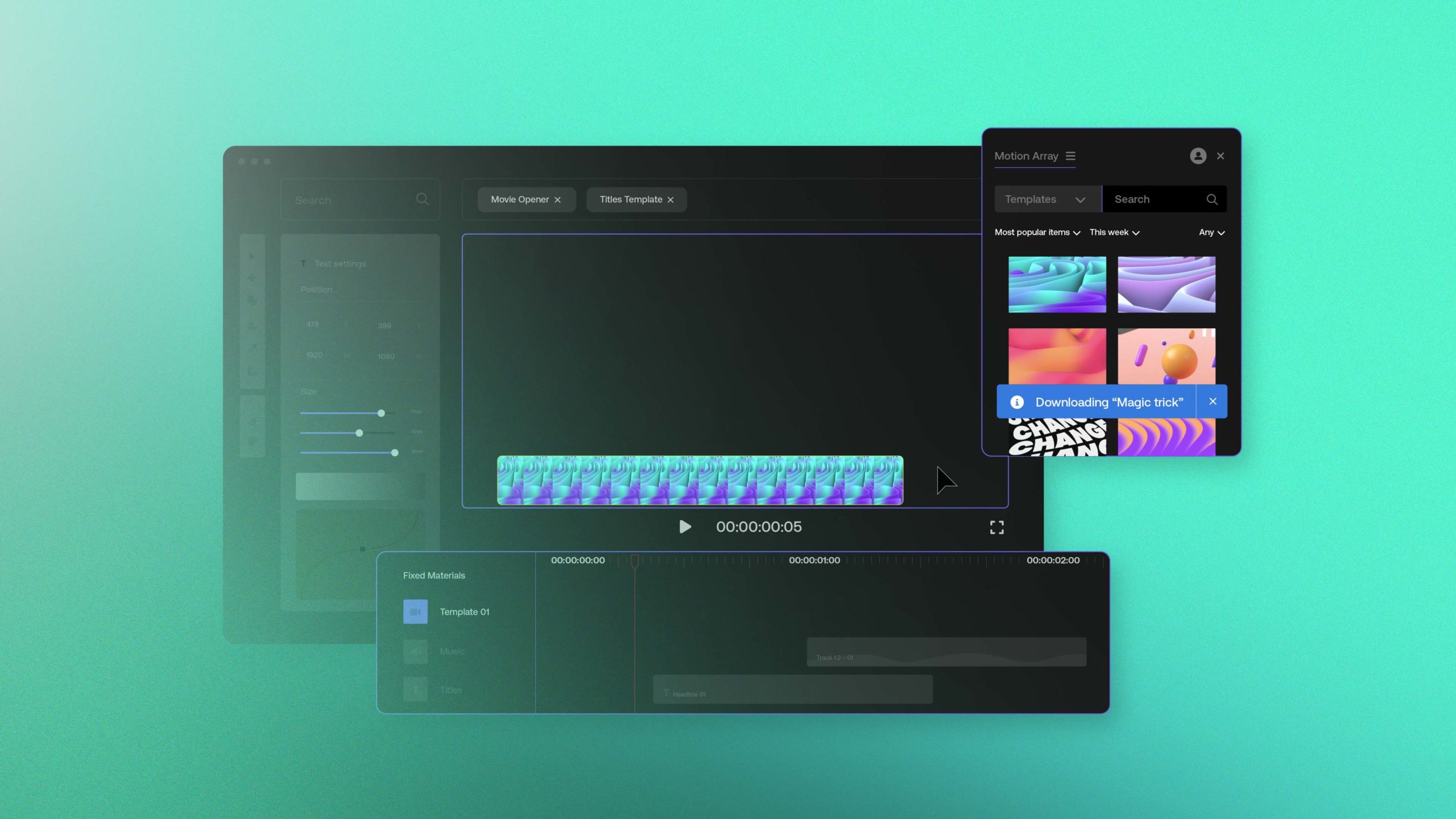
Task: Click the orange gradient sphere thumbnail
Action: click(x=1166, y=356)
